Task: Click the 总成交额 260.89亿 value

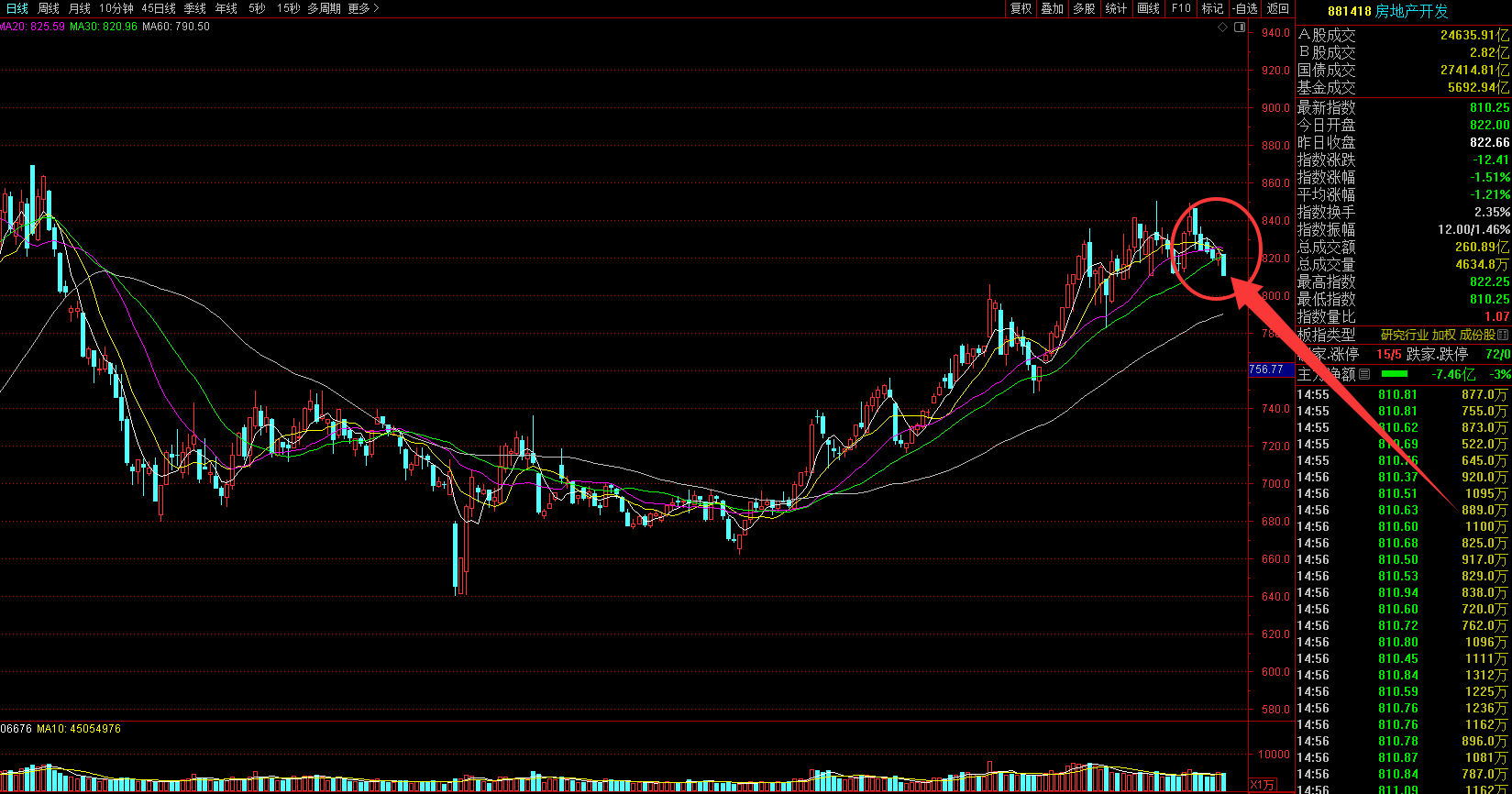Action: [1482, 247]
